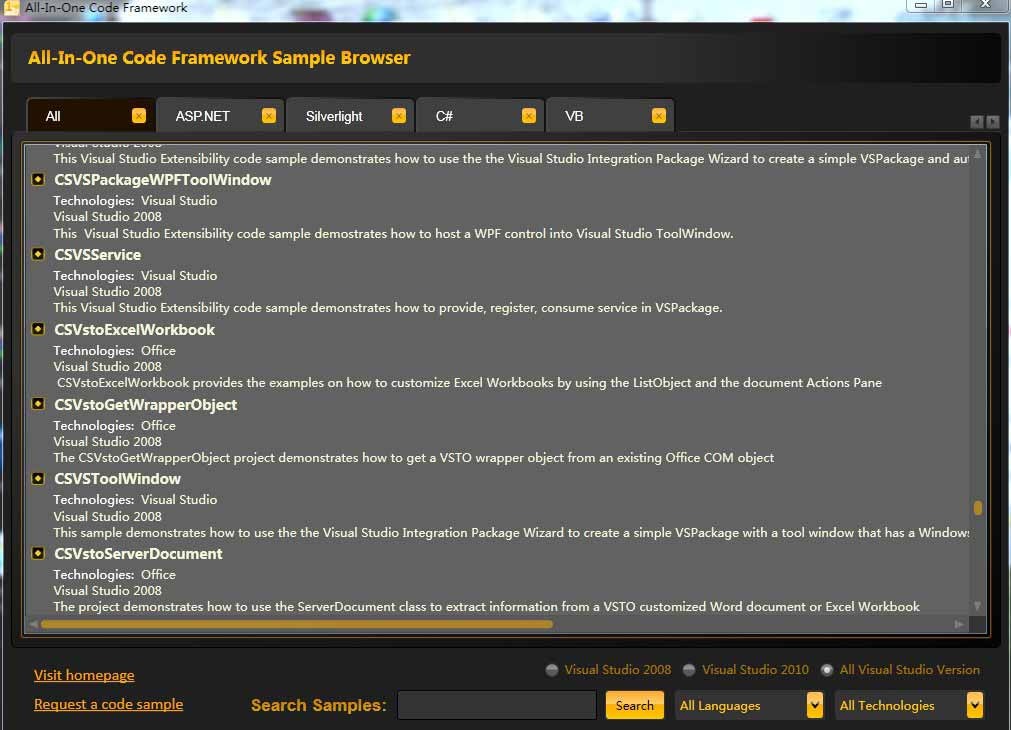The image size is (1011, 730).
Task: Select the Visual Studio 2008 radio button
Action: tap(552, 670)
